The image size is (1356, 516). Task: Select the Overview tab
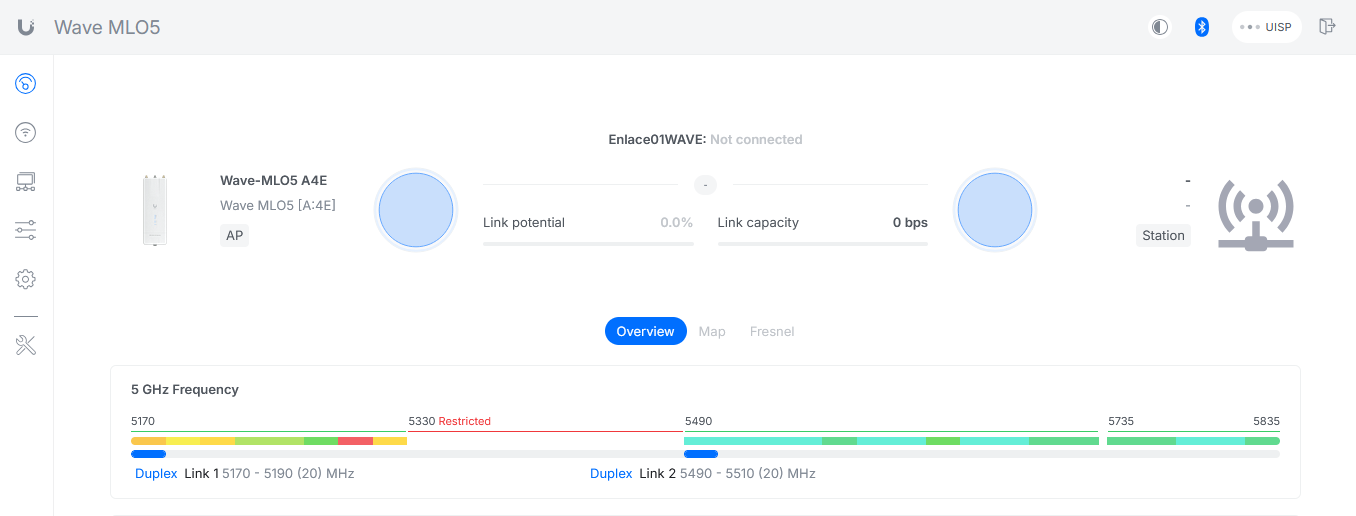(x=646, y=331)
